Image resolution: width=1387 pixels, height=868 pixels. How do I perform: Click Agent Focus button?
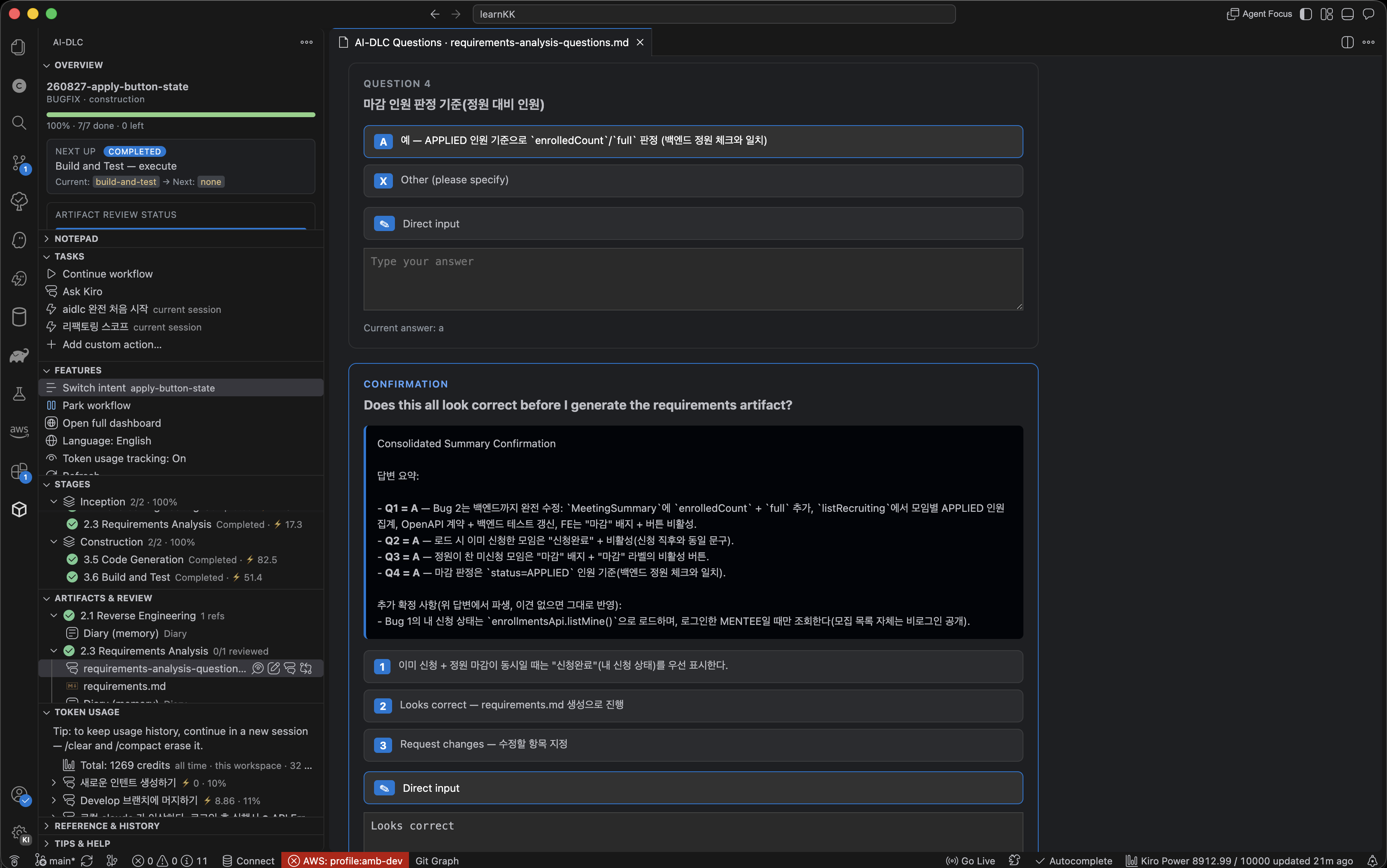[x=1259, y=14]
